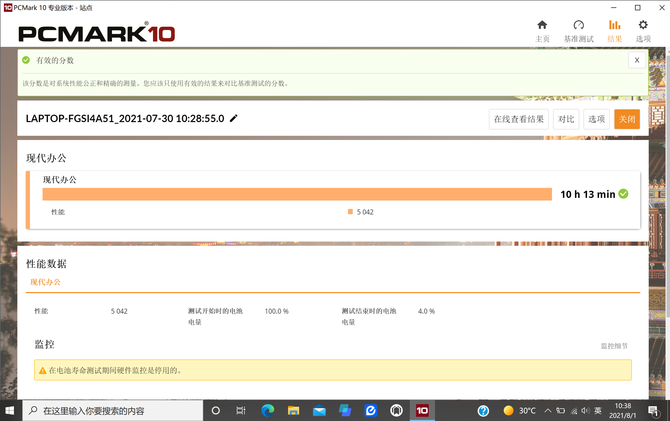
Task: Open the notification center icon
Action: coord(653,411)
